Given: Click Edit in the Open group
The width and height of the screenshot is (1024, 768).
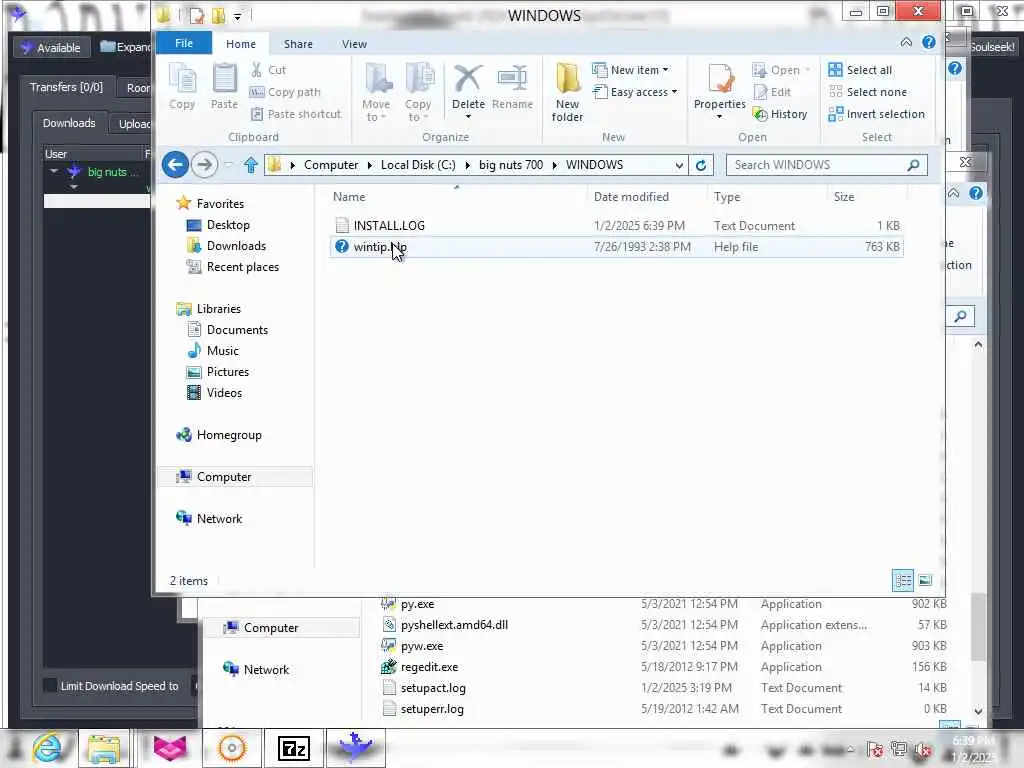Looking at the screenshot, I should 772,92.
